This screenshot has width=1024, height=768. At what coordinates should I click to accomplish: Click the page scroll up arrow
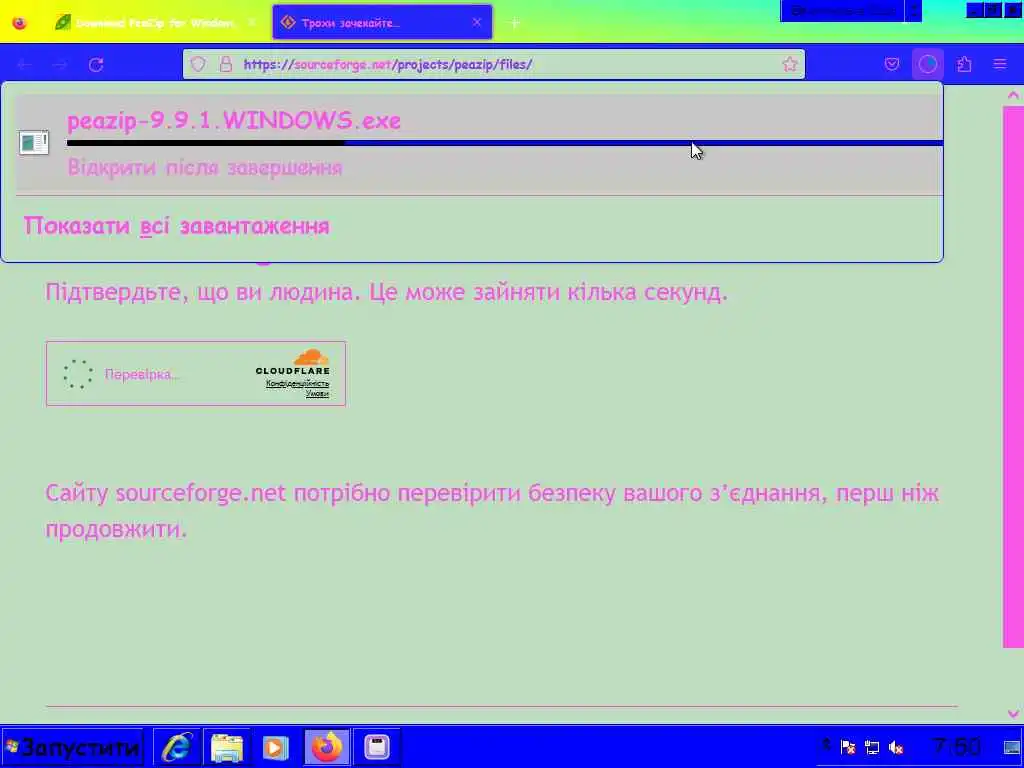(1013, 95)
